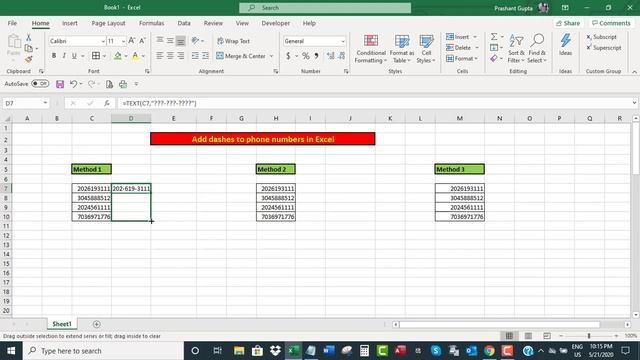Switch to Page Break Preview in status bar

[547, 336]
